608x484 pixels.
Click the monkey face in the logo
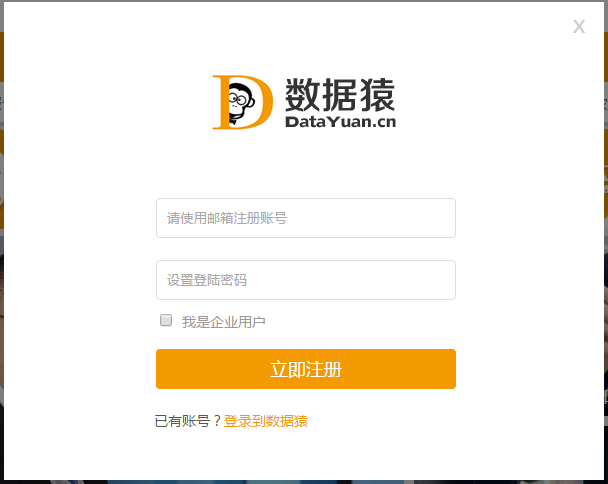[x=241, y=103]
